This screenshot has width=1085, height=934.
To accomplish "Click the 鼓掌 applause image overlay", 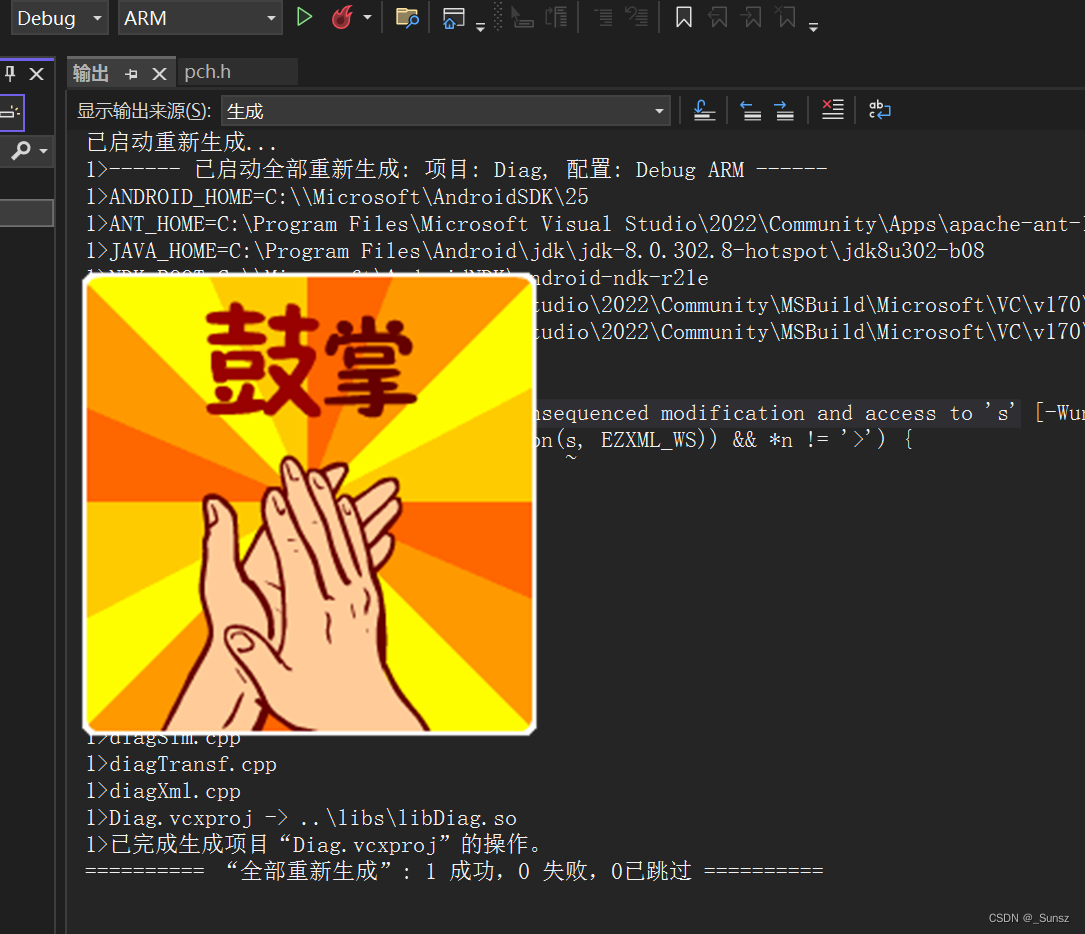I will pyautogui.click(x=310, y=500).
